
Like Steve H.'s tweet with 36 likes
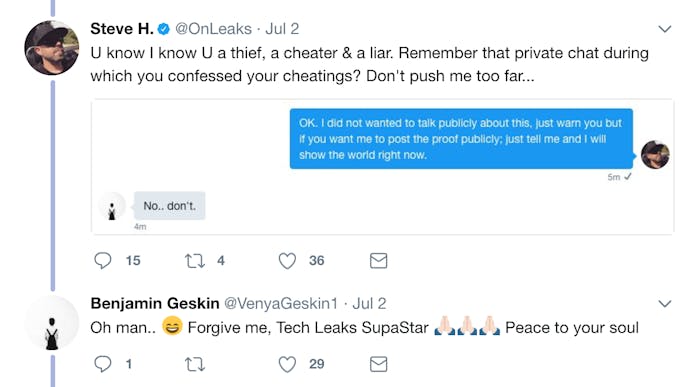[287, 261]
